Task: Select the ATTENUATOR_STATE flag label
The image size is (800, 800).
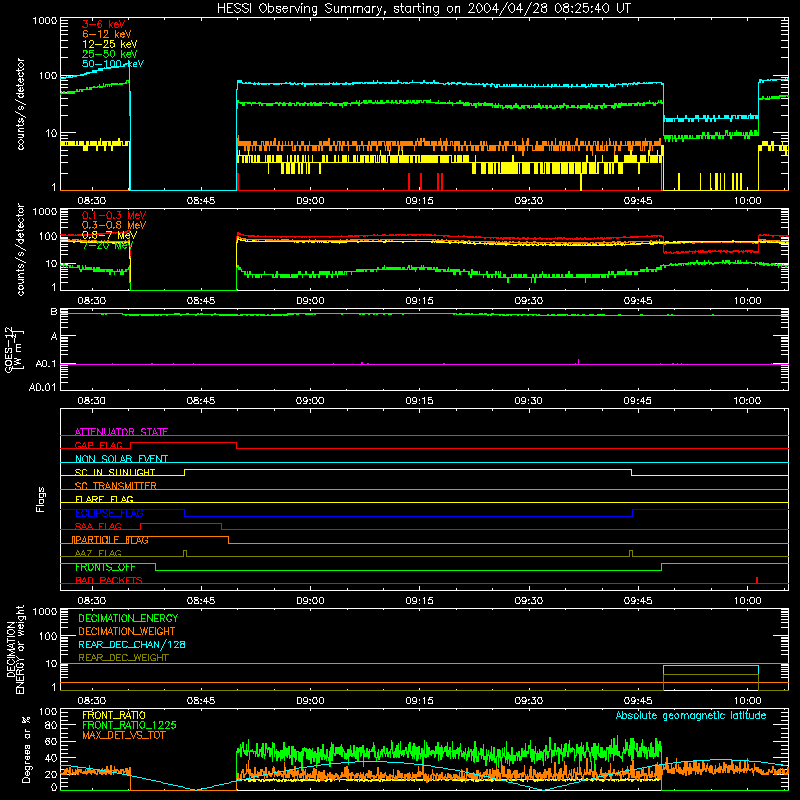Action: 121,432
